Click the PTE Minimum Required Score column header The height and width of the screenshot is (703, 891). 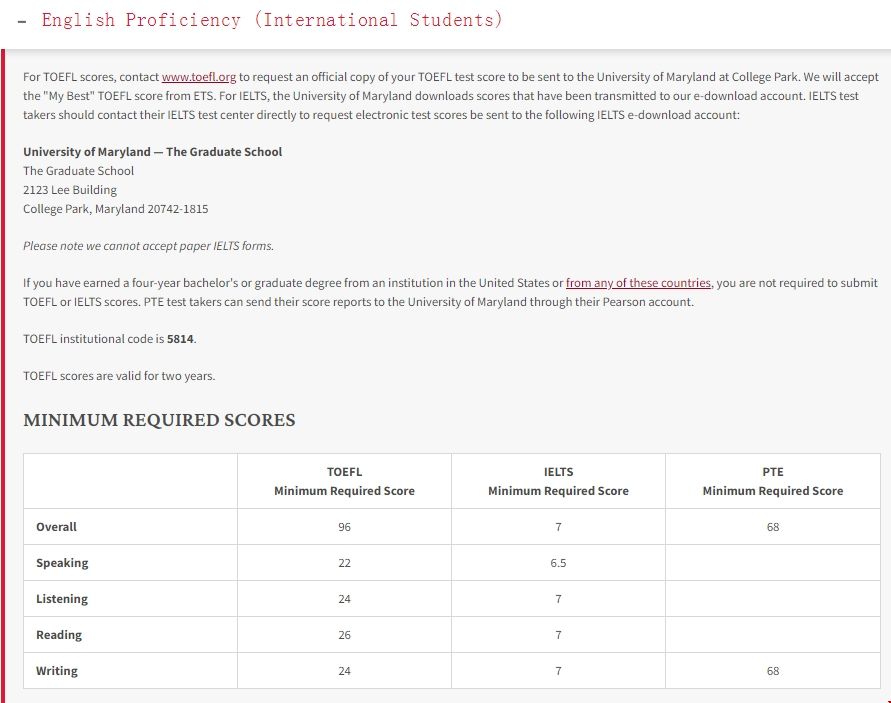click(x=772, y=481)
